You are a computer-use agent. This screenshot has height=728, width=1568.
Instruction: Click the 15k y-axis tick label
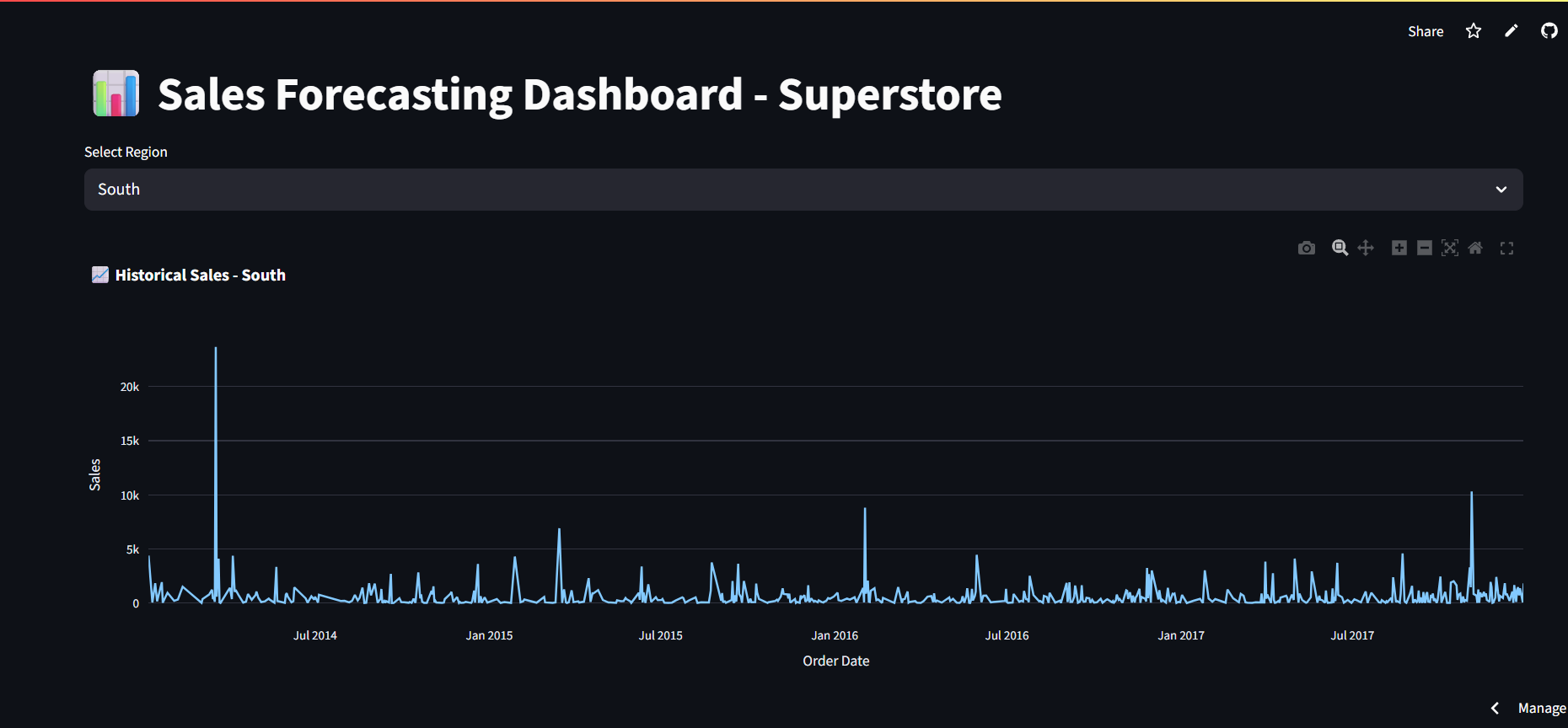click(x=130, y=441)
